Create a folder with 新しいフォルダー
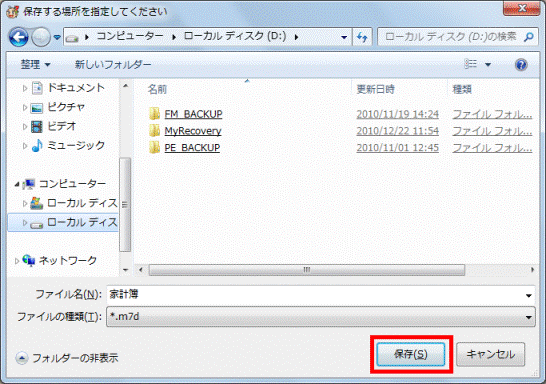This screenshot has width=546, height=384. pyautogui.click(x=113, y=64)
